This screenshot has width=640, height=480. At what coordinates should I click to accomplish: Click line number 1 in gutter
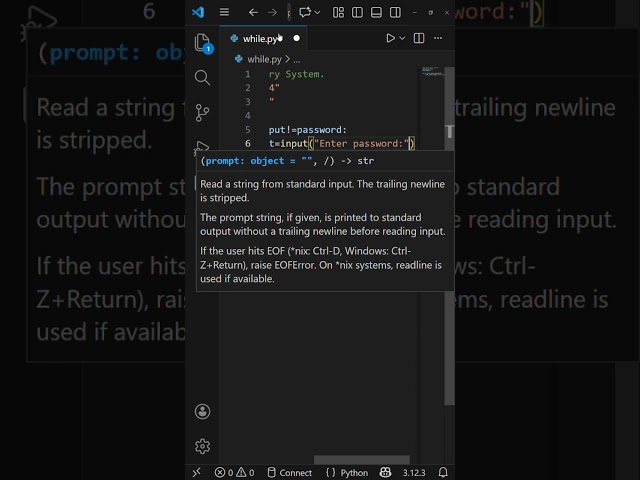coord(248,74)
